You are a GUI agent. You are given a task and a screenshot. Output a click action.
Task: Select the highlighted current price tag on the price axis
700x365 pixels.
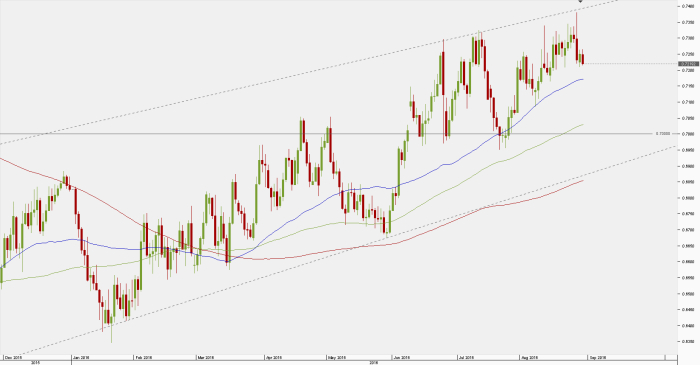click(688, 64)
